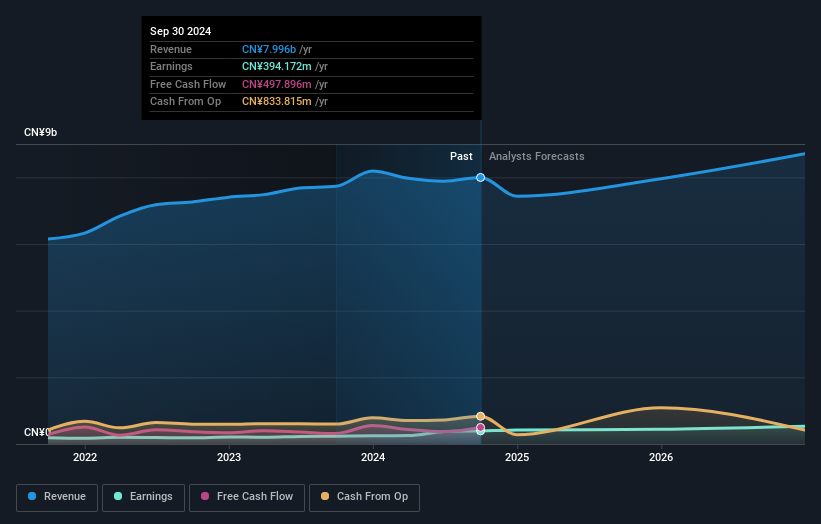Click the 2025 x-axis label
The height and width of the screenshot is (524, 821).
point(517,457)
